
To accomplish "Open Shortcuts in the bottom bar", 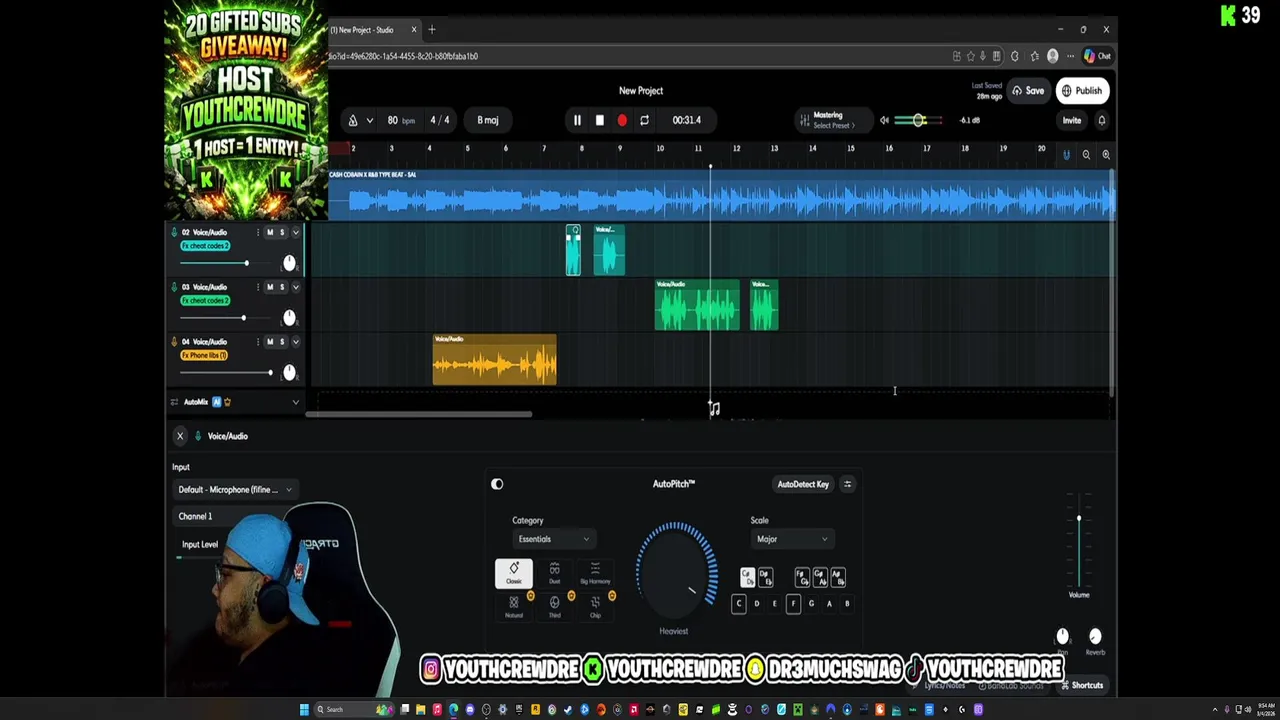I will click(x=1081, y=686).
